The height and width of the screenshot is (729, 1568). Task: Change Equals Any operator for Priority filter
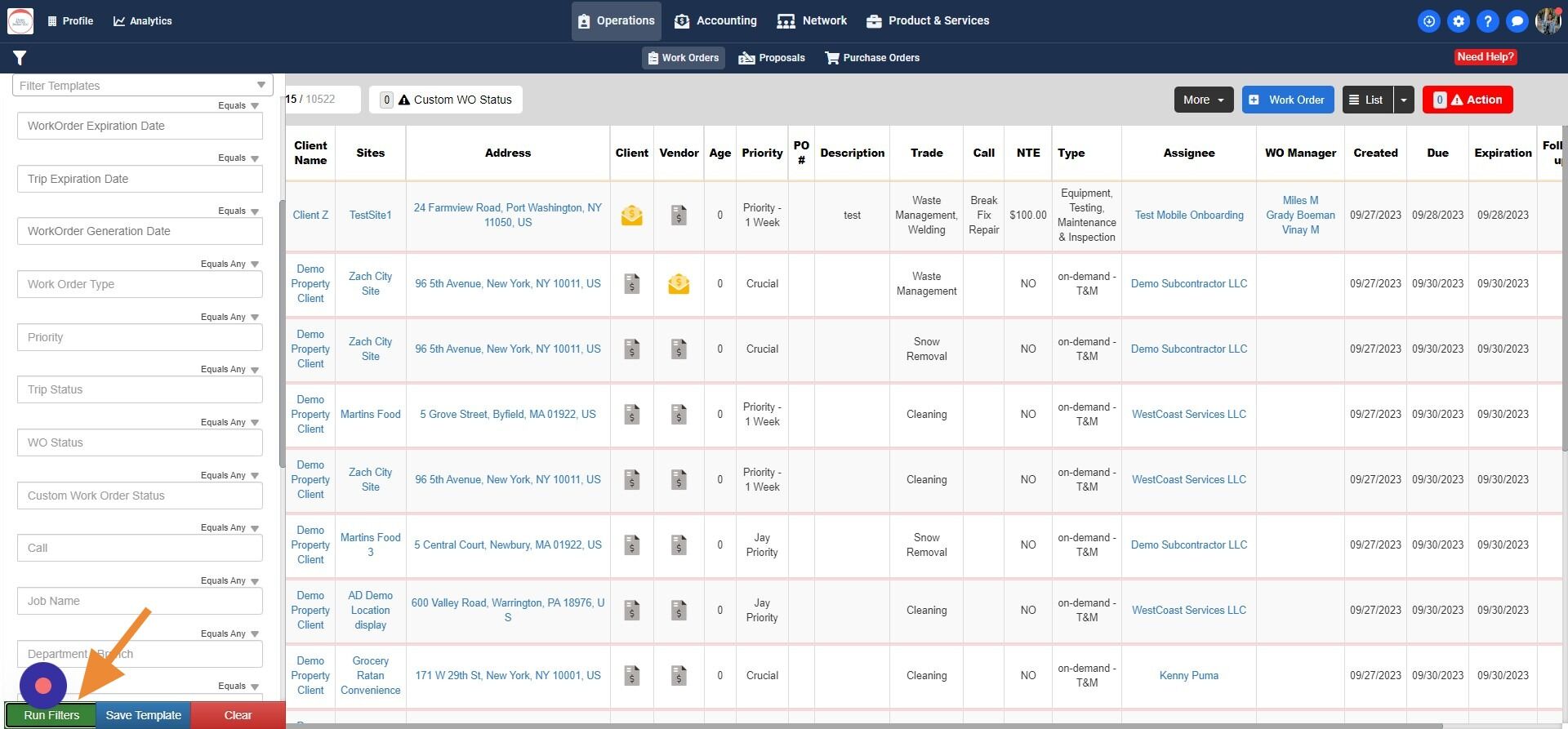point(230,318)
